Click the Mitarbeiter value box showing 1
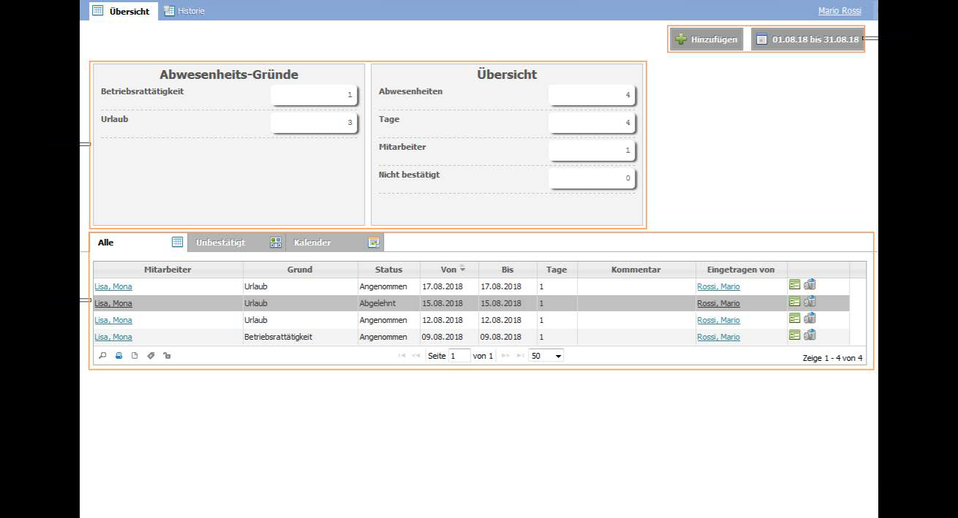The image size is (958, 518). tap(592, 150)
